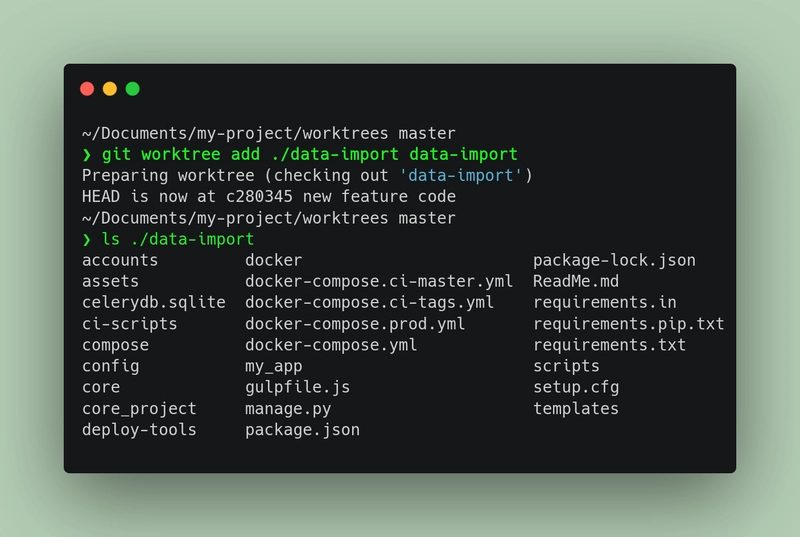Select the celerydb.sqlite file name
Screen dimensions: 800x537
154,303
